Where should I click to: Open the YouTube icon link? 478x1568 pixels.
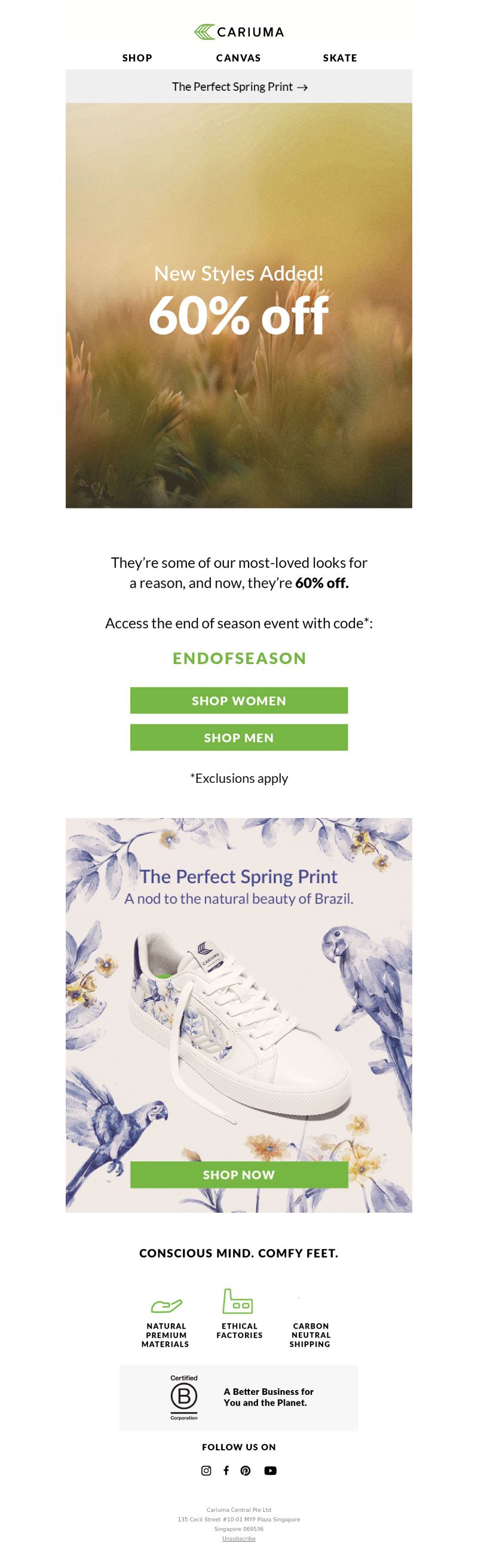[x=270, y=1470]
